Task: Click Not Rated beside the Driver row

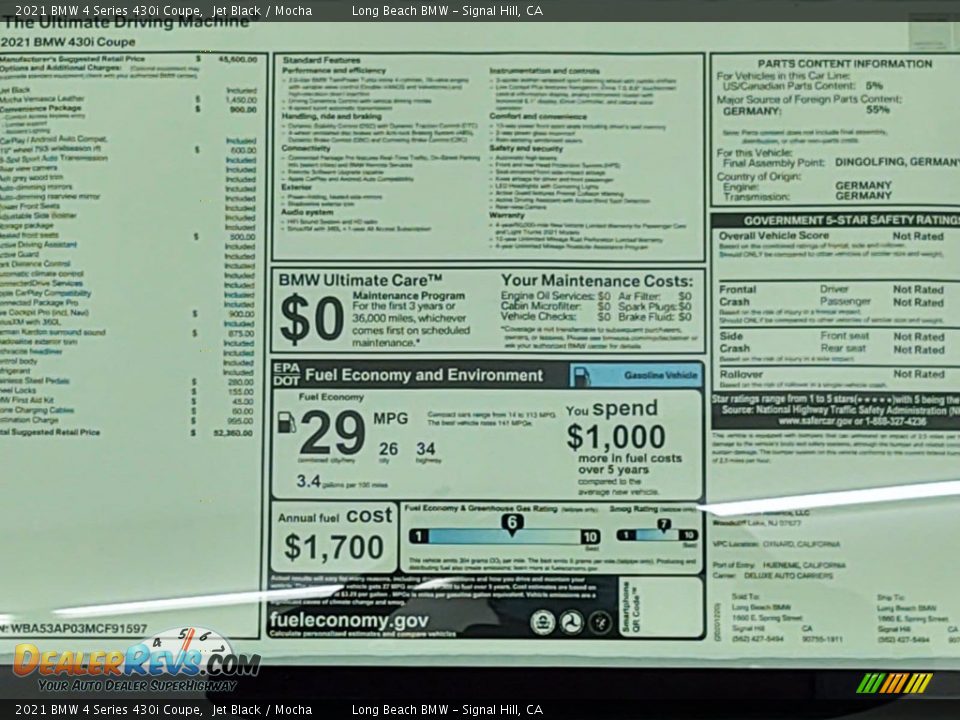Action: coord(918,290)
